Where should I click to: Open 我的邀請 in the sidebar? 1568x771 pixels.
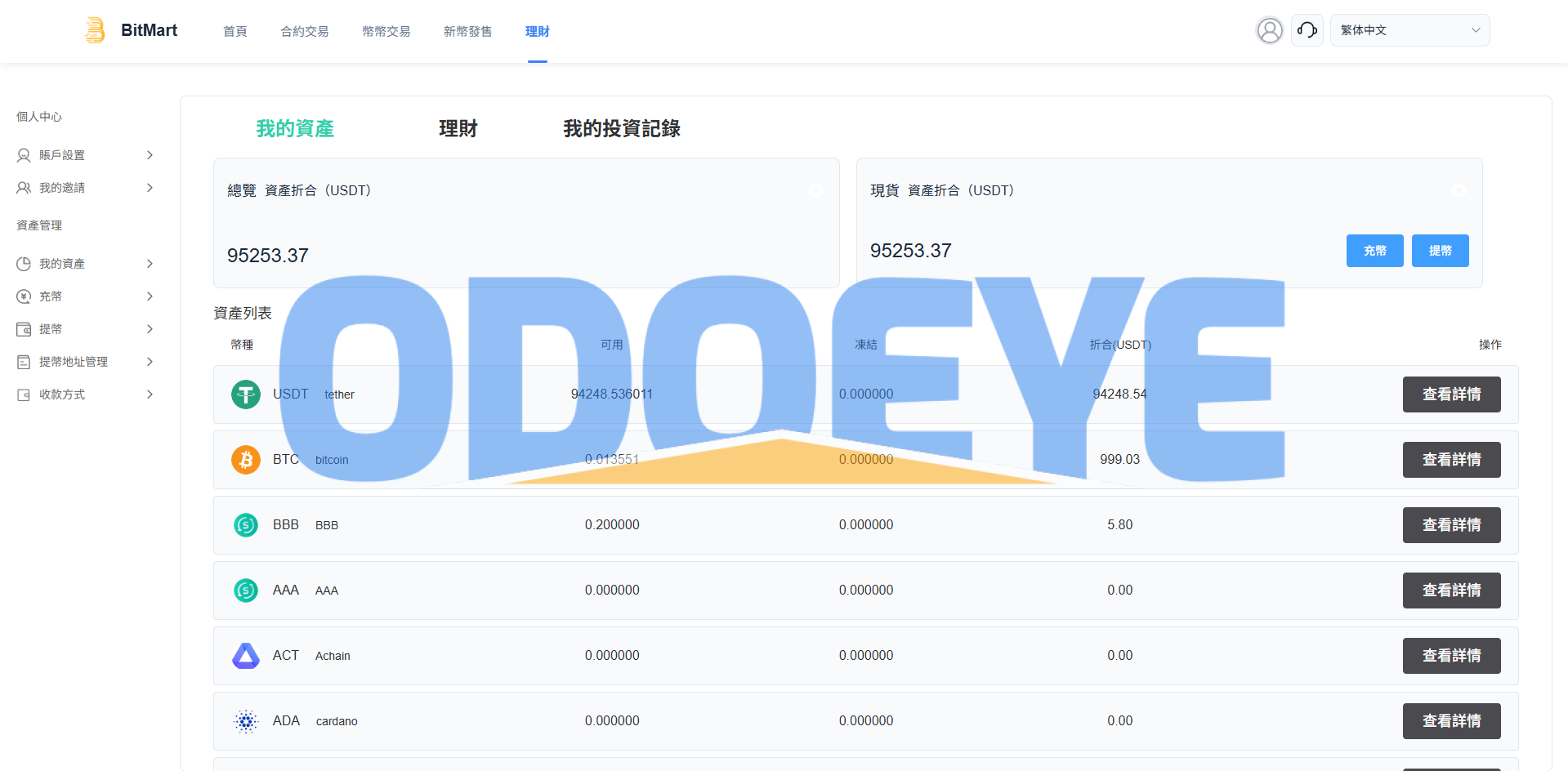pos(85,188)
